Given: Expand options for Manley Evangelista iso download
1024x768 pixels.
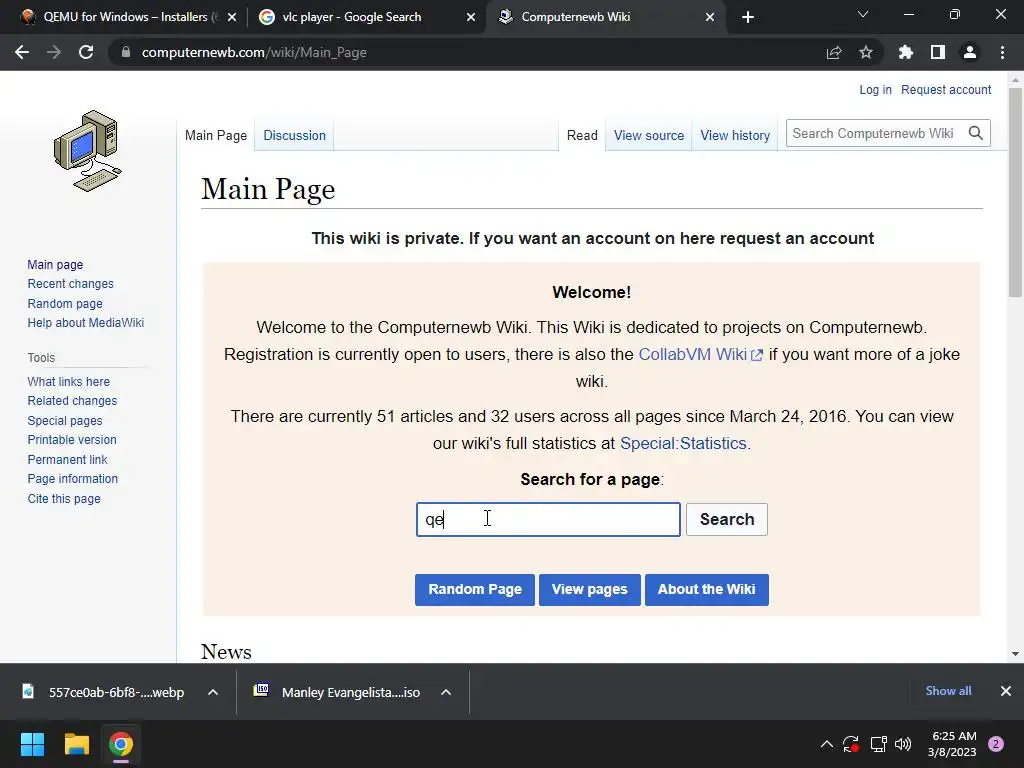Looking at the screenshot, I should tap(446, 692).
